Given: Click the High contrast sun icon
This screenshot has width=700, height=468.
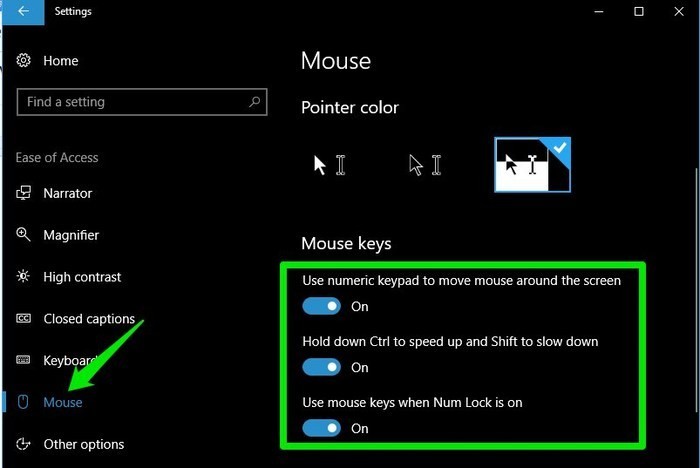Looking at the screenshot, I should pos(24,277).
